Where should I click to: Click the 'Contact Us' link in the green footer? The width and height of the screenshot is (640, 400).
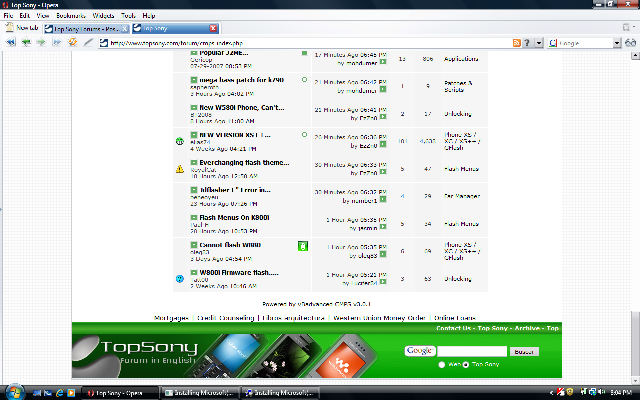(453, 328)
